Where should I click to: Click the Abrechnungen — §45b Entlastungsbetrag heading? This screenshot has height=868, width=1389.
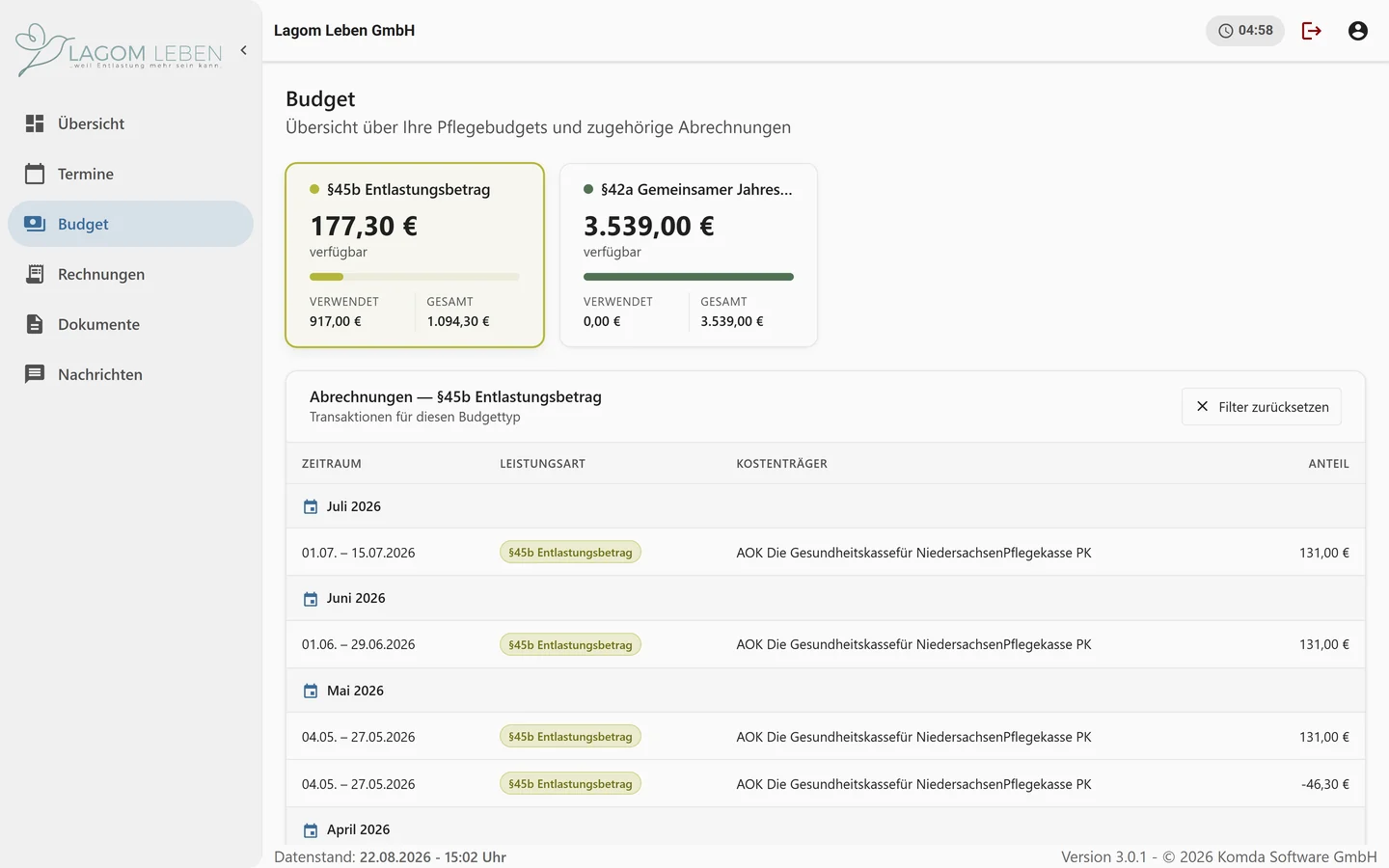click(x=455, y=396)
